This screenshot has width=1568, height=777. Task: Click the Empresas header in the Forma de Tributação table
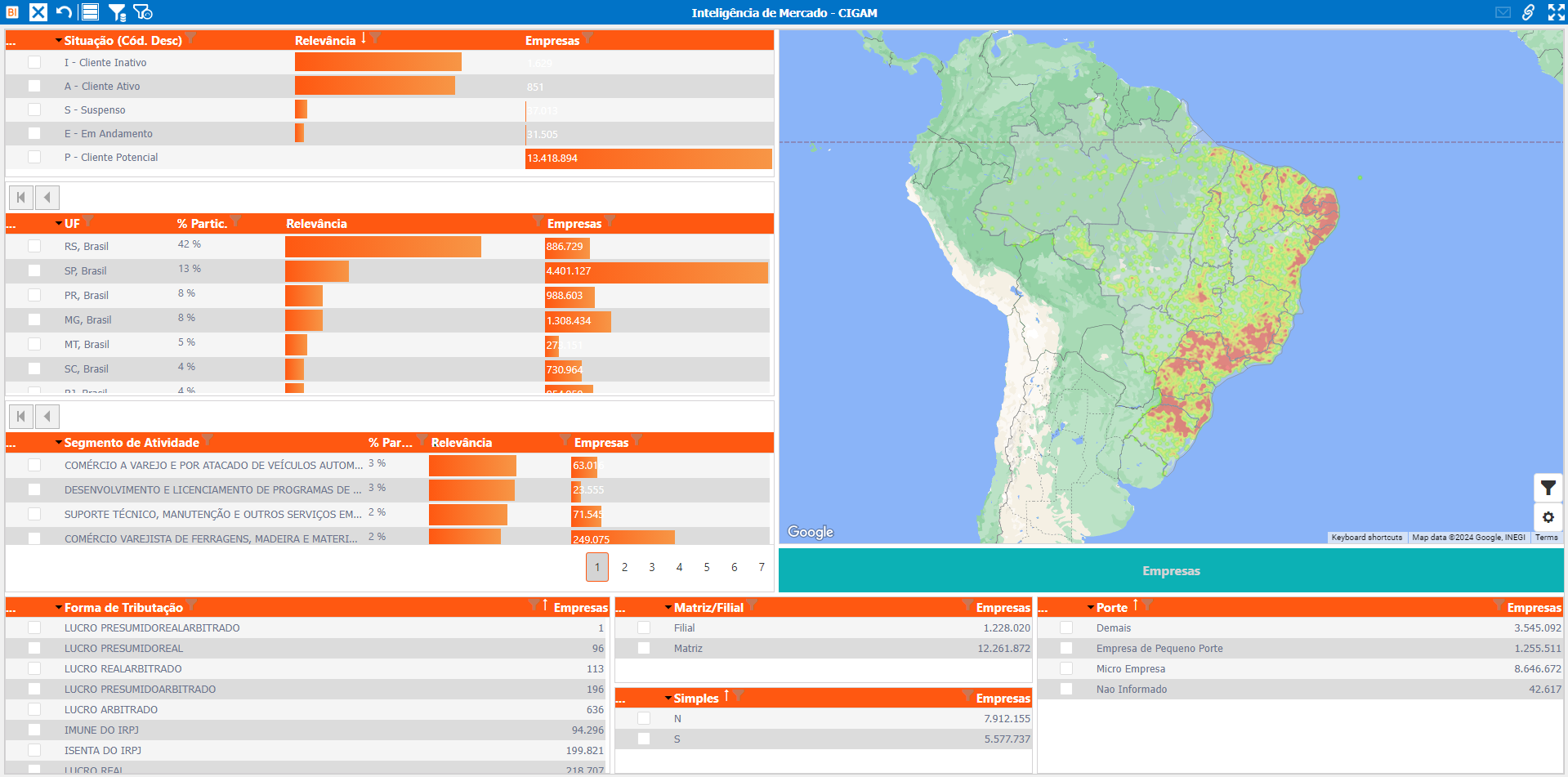[x=581, y=608]
